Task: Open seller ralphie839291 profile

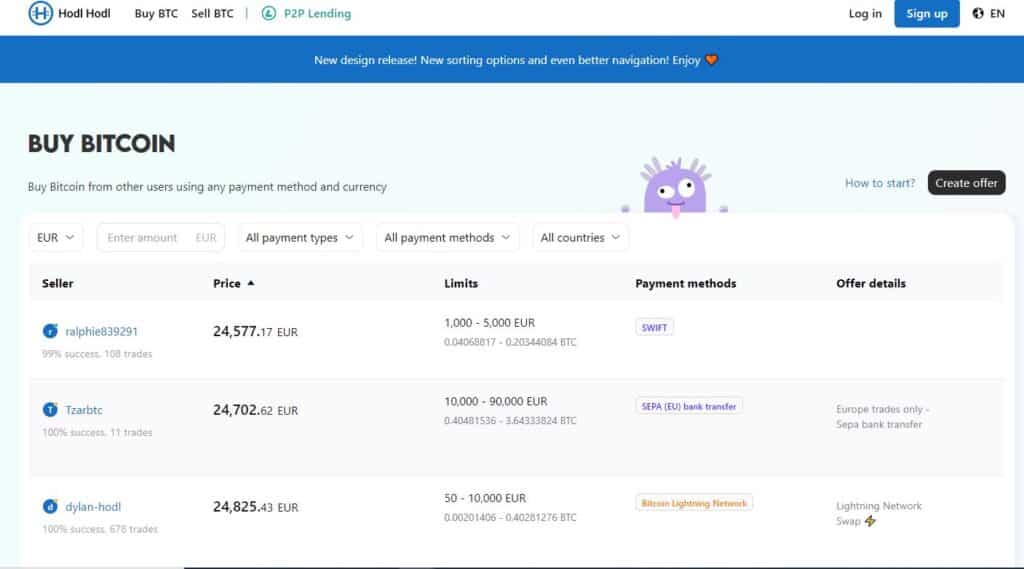Action: (101, 331)
